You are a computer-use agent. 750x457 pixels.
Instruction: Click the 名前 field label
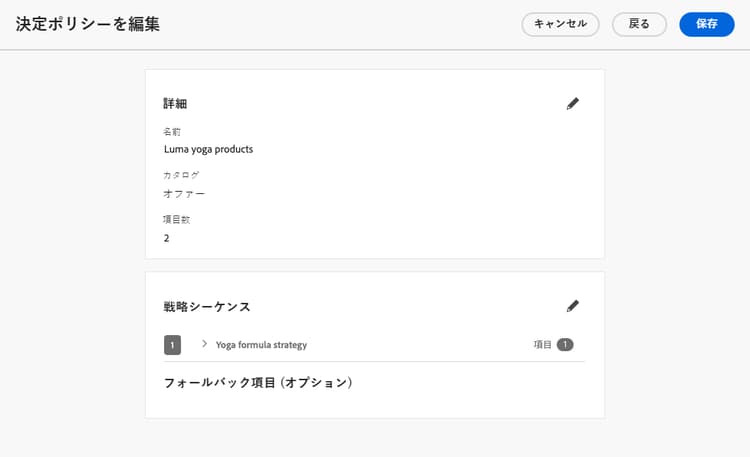tap(172, 132)
